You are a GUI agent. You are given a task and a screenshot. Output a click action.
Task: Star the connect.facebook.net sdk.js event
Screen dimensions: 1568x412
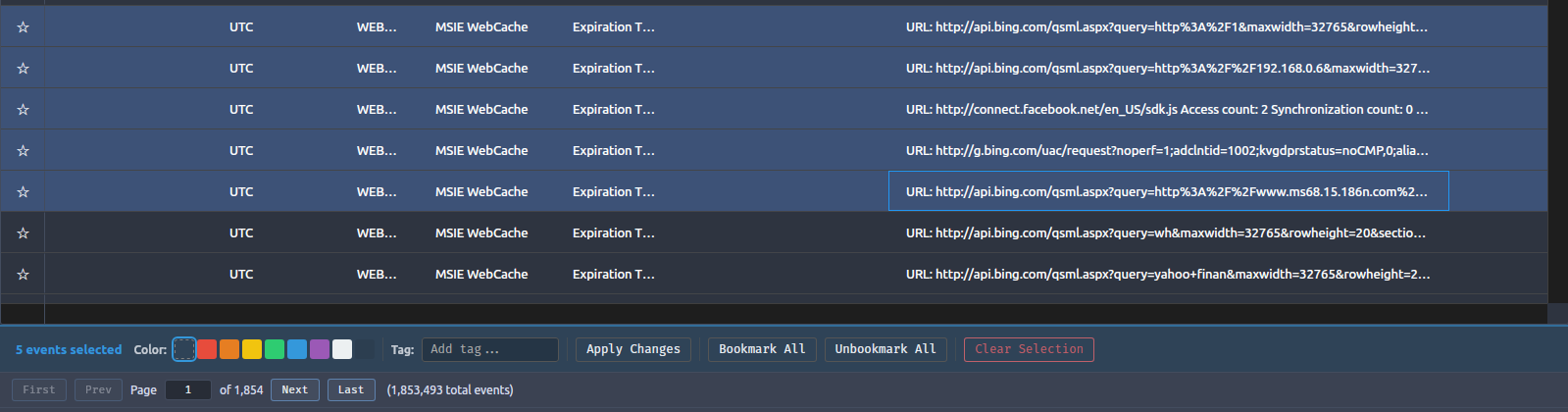23,110
